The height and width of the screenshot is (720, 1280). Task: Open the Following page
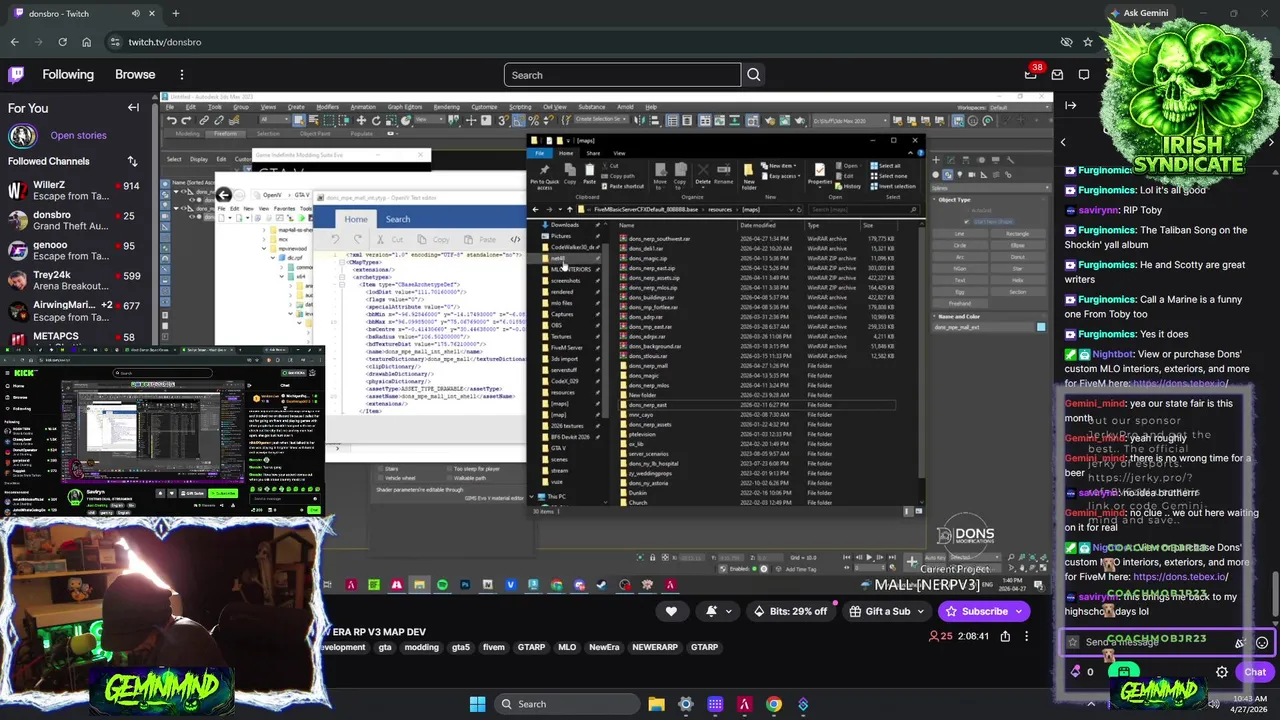click(68, 75)
